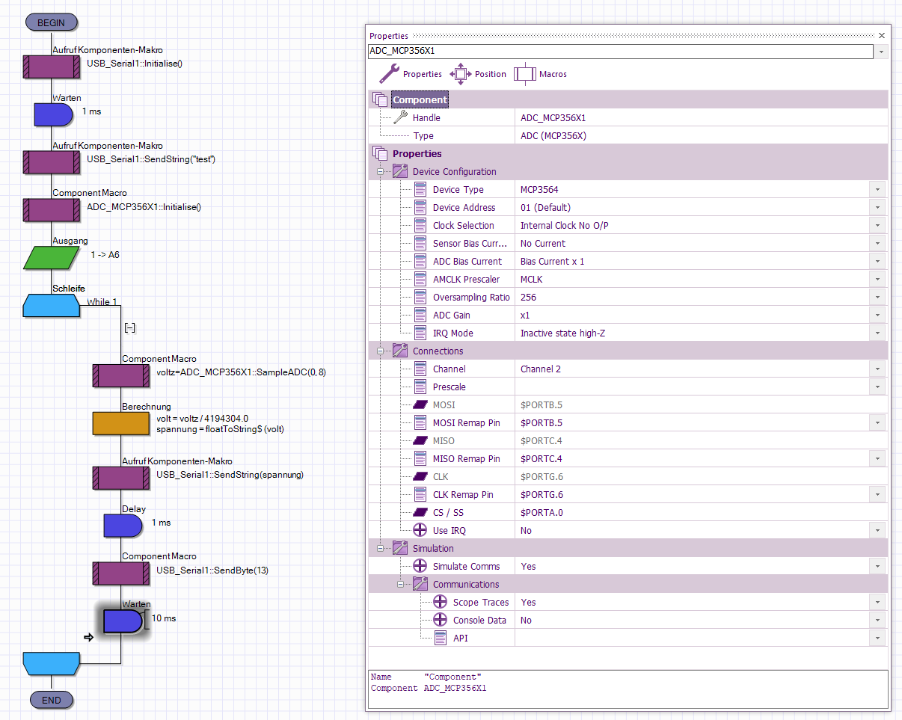The image size is (902, 720).
Task: Click the SampleADC component macro icon
Action: coord(121,375)
